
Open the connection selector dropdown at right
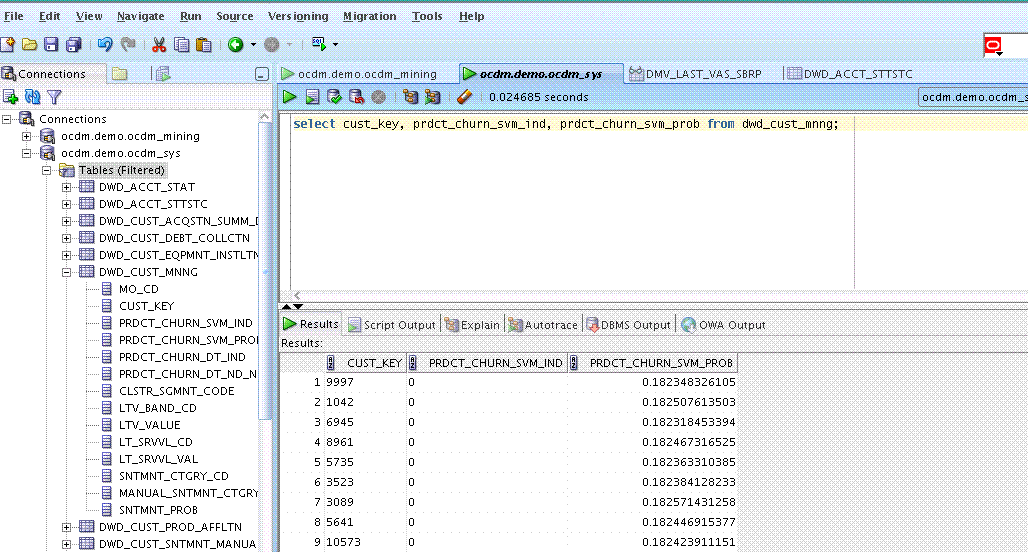[972, 97]
